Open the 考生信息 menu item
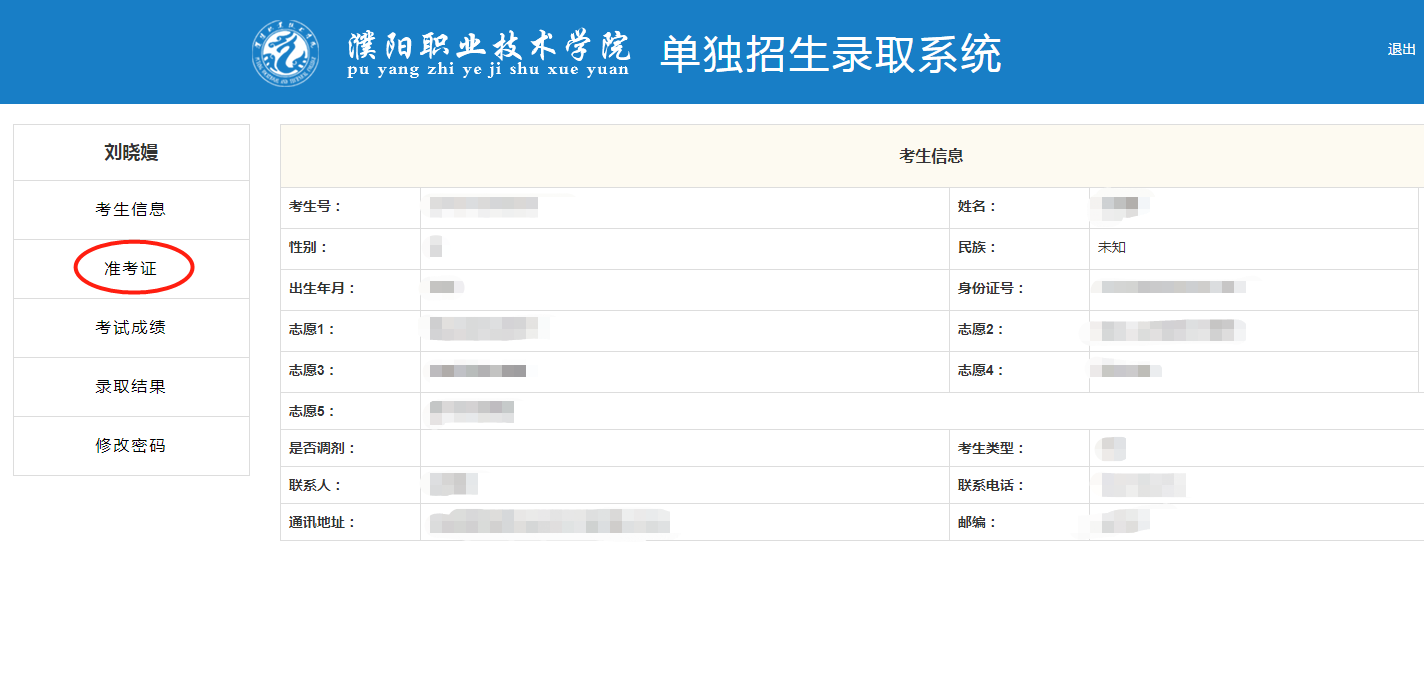Viewport: 1424px width, 674px height. [131, 210]
